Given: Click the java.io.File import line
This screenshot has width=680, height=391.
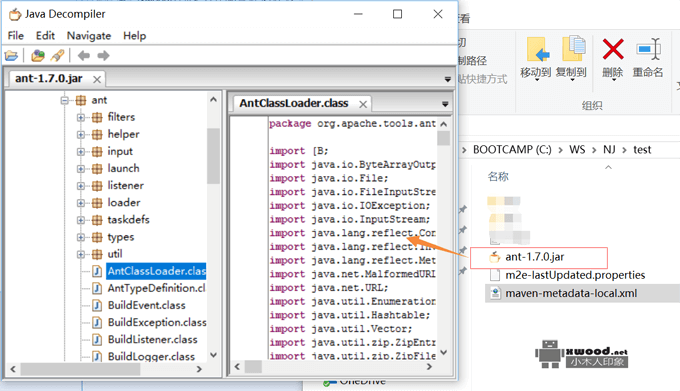Looking at the screenshot, I should (x=329, y=179).
